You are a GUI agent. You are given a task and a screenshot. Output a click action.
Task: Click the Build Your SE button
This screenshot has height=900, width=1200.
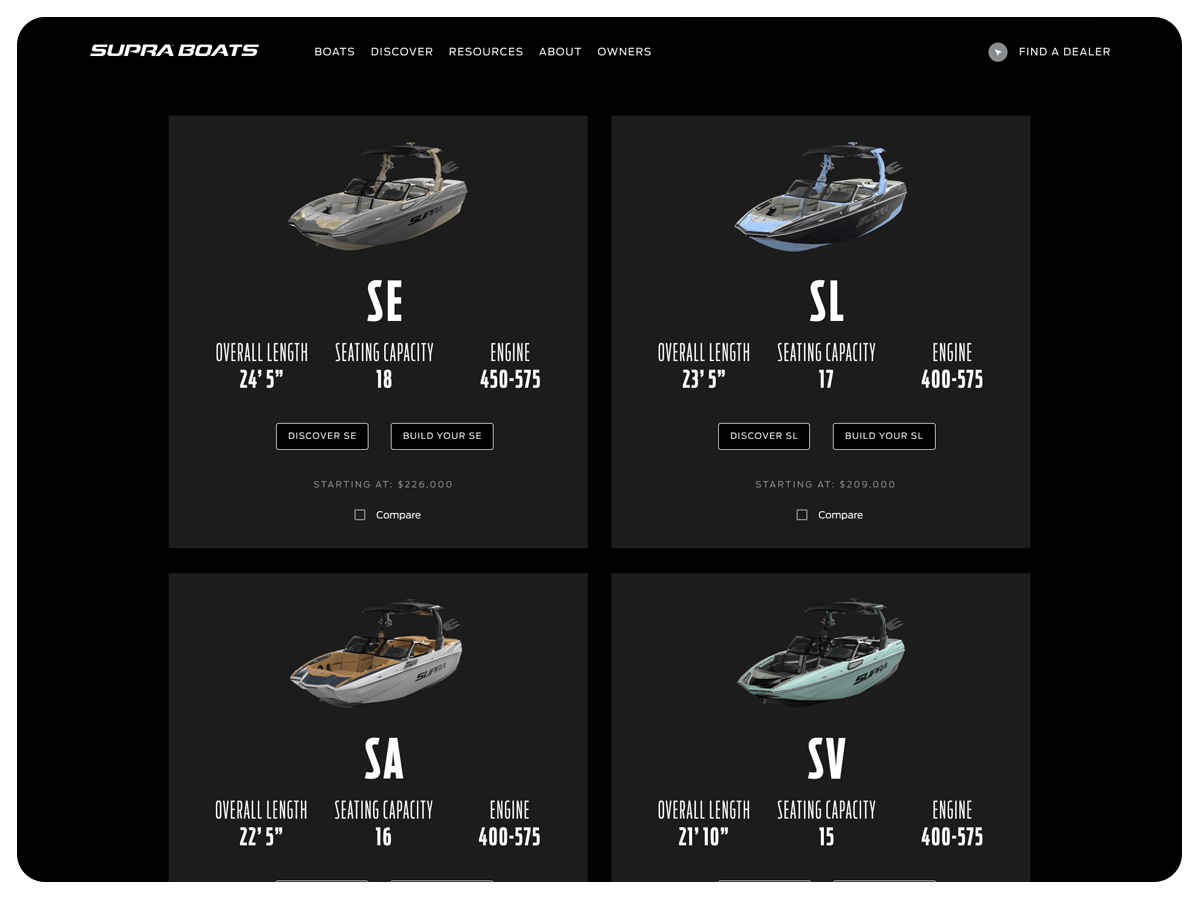pos(442,436)
